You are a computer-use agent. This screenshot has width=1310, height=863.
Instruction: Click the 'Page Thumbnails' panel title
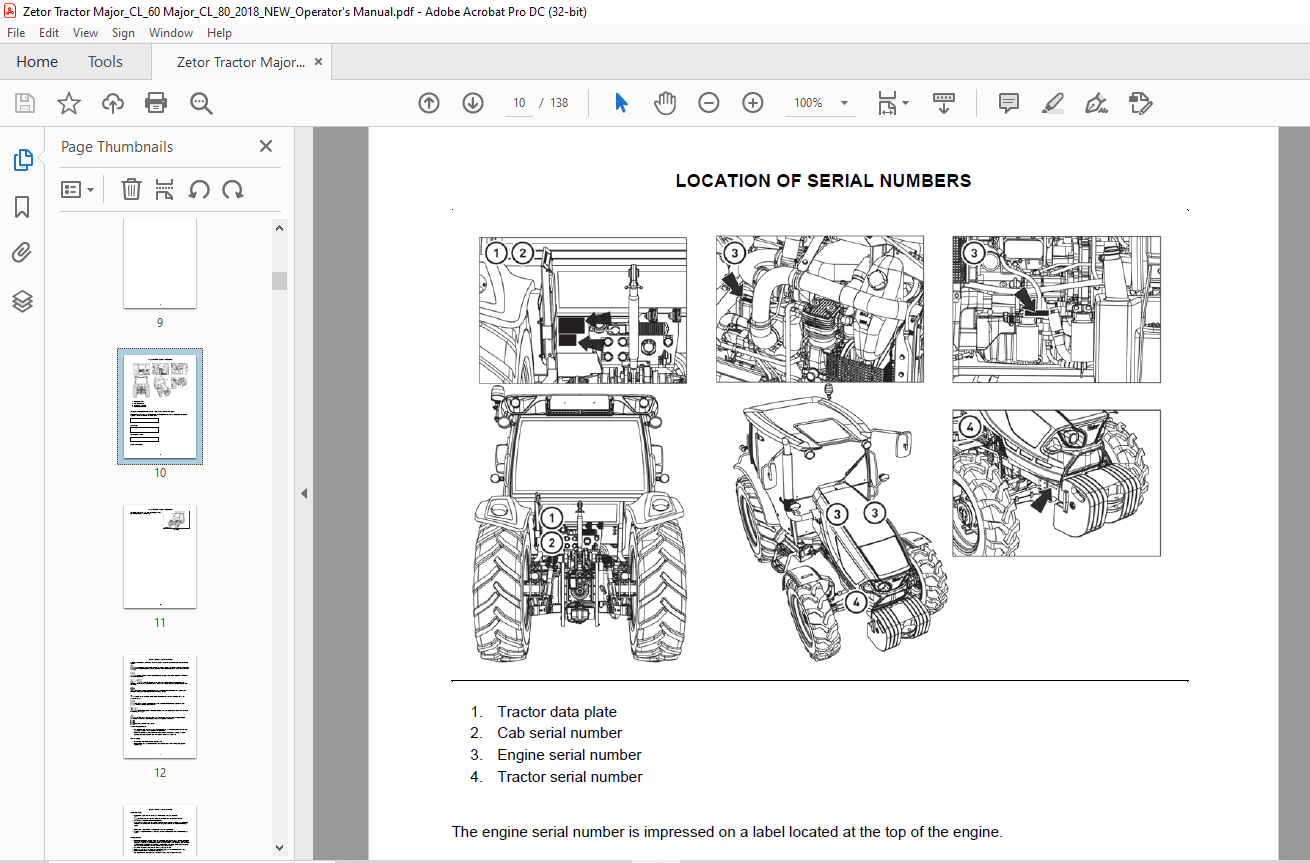point(117,147)
